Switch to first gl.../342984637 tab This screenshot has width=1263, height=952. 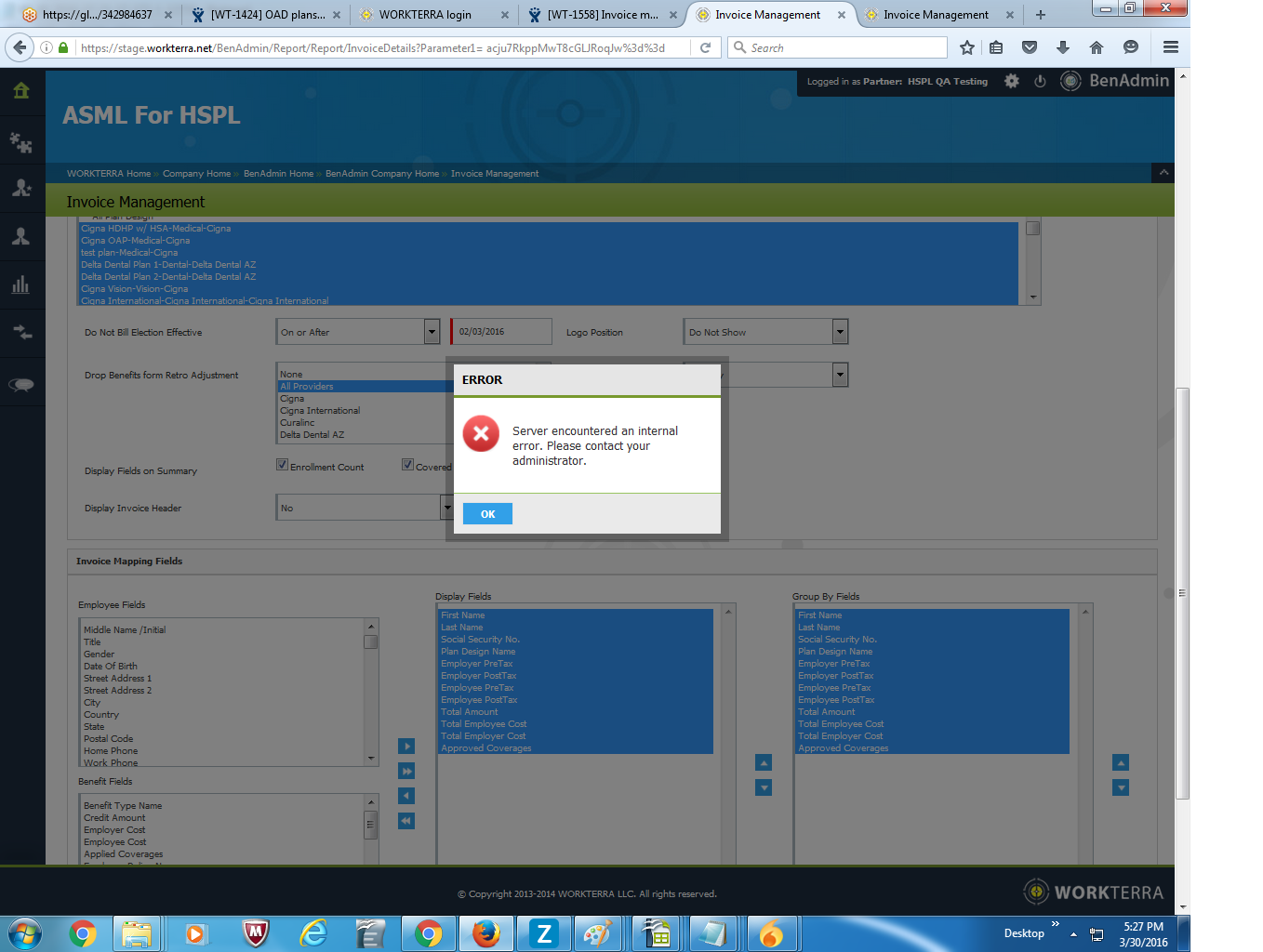coord(98,15)
